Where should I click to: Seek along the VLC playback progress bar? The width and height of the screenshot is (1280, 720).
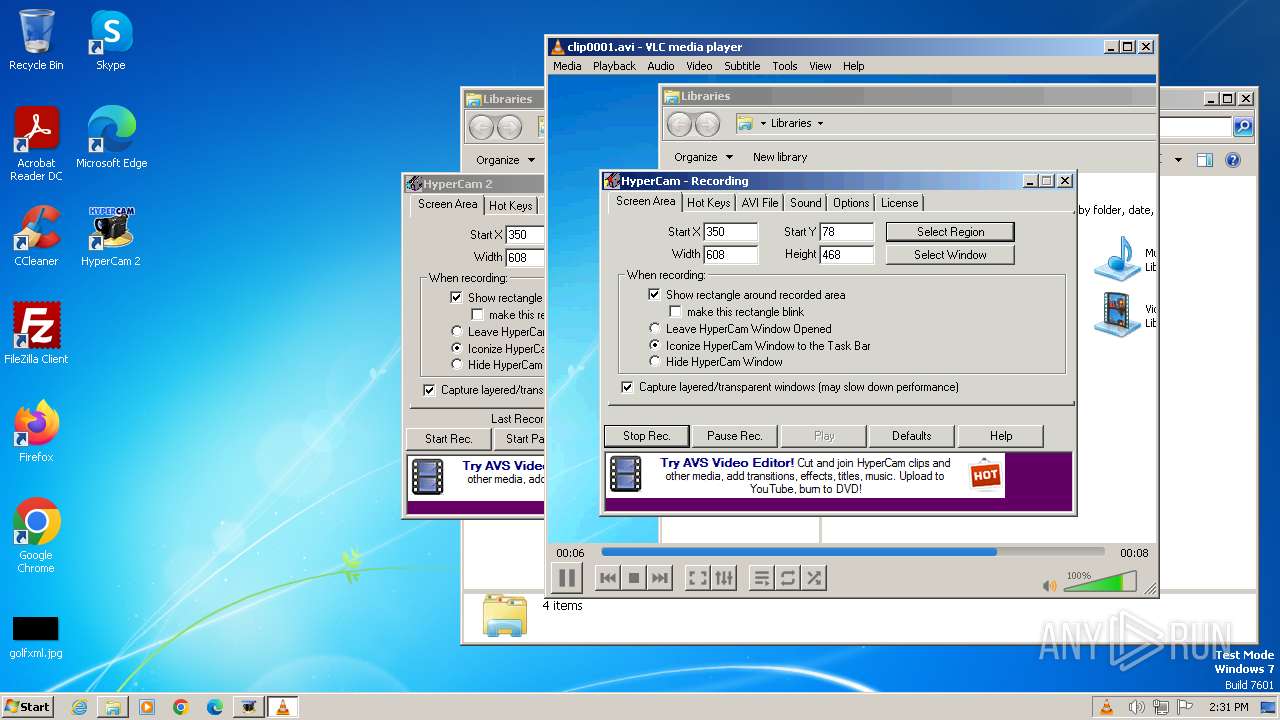point(853,552)
